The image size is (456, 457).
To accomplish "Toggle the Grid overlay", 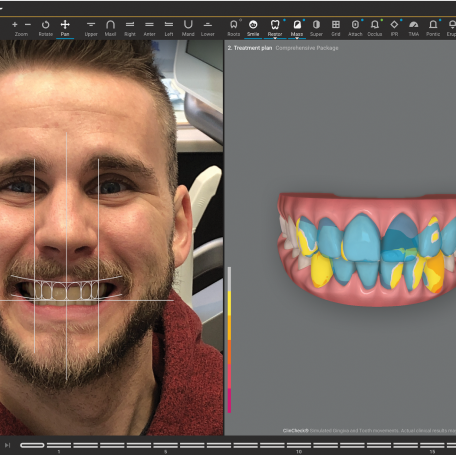I will click(336, 28).
